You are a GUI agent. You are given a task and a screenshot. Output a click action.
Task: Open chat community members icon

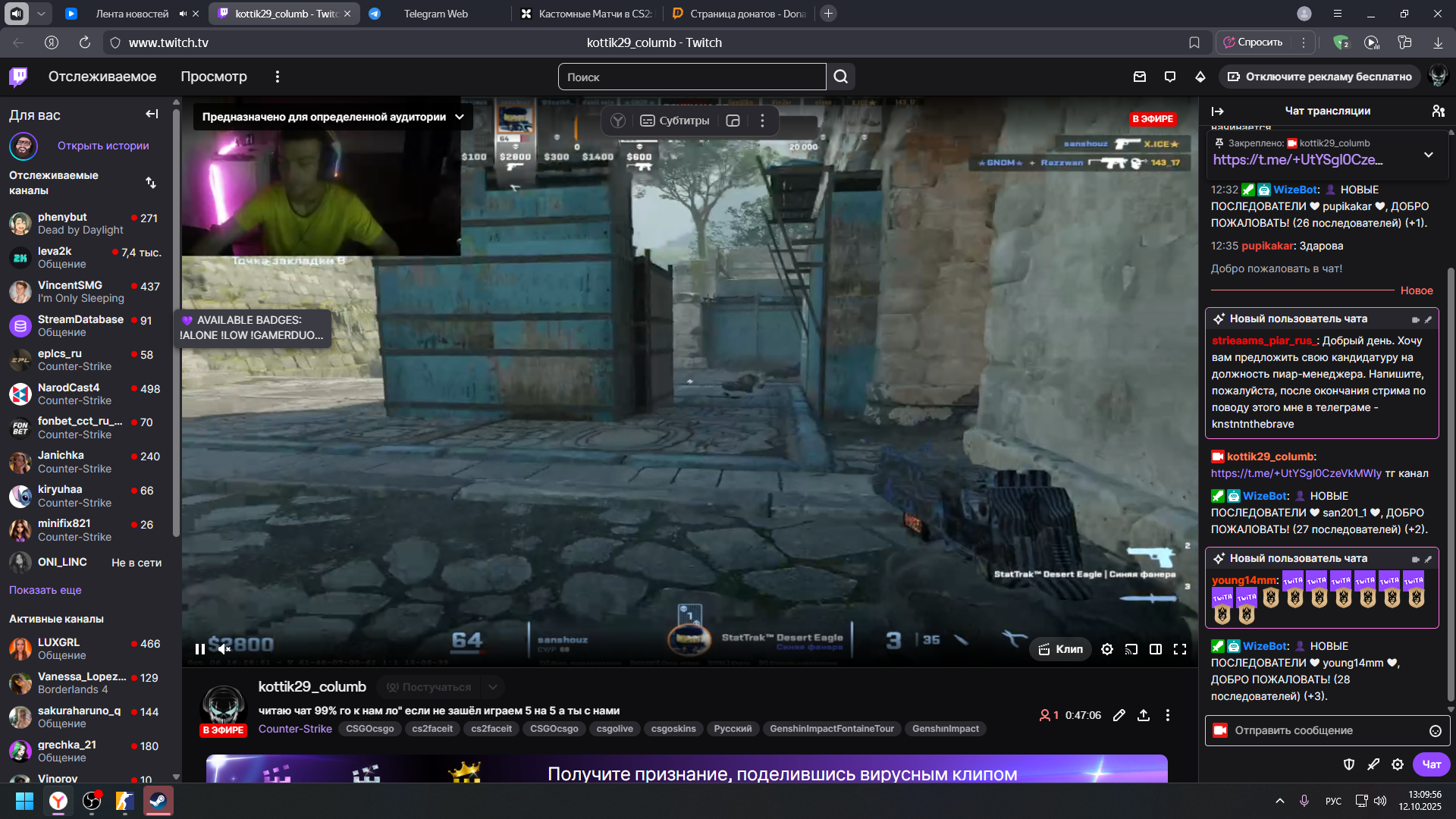(1439, 111)
